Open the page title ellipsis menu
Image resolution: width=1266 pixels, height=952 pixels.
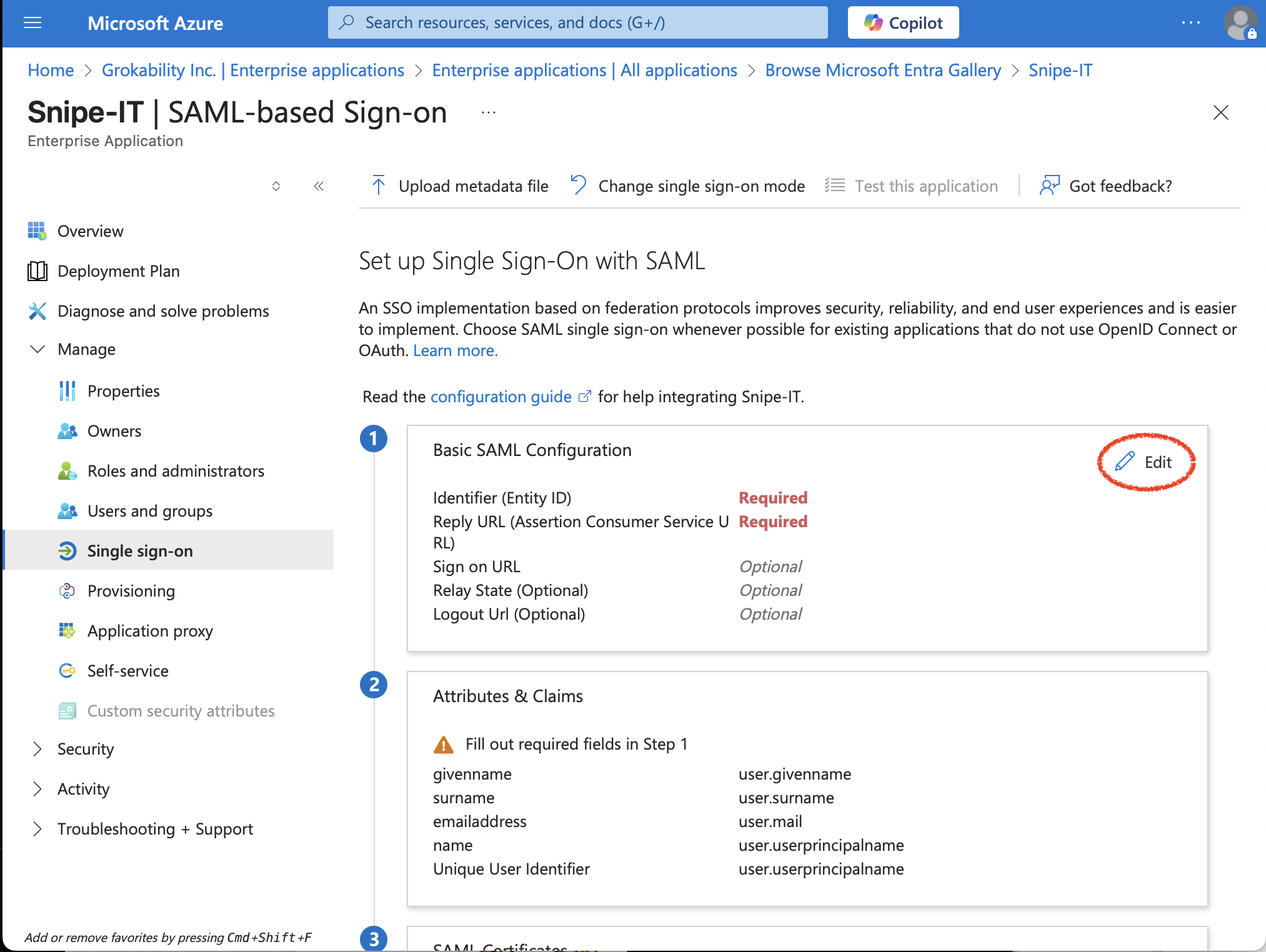point(489,112)
